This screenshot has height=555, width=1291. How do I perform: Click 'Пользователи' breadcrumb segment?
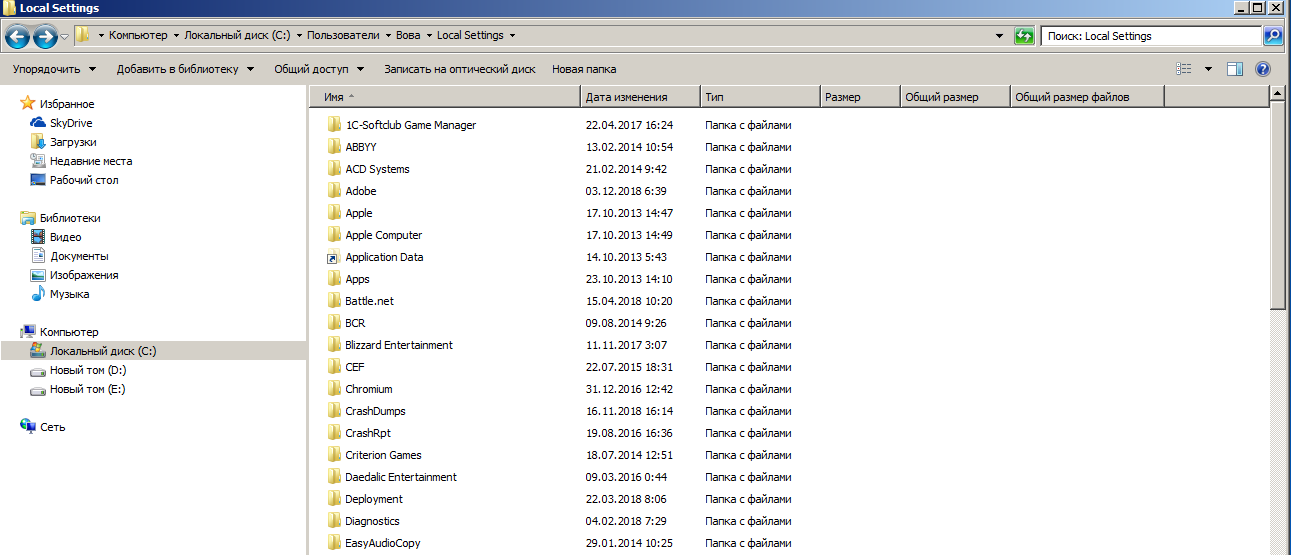[x=343, y=35]
